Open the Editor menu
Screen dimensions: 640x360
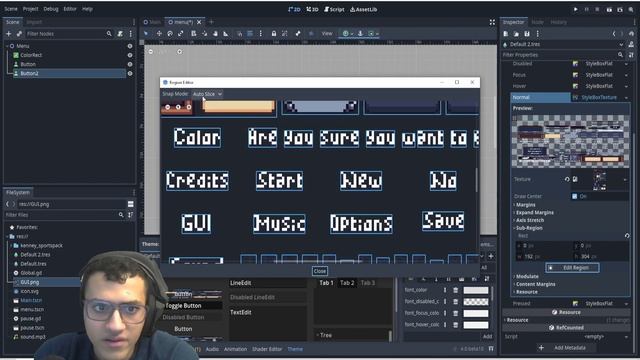(70, 9)
